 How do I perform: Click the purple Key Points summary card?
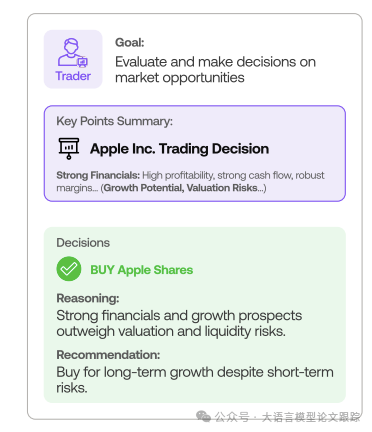tap(195, 154)
